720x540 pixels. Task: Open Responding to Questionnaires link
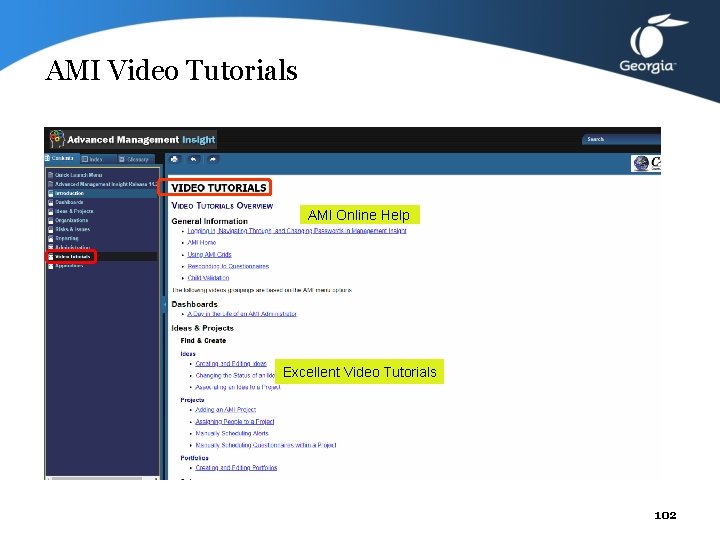point(228,266)
